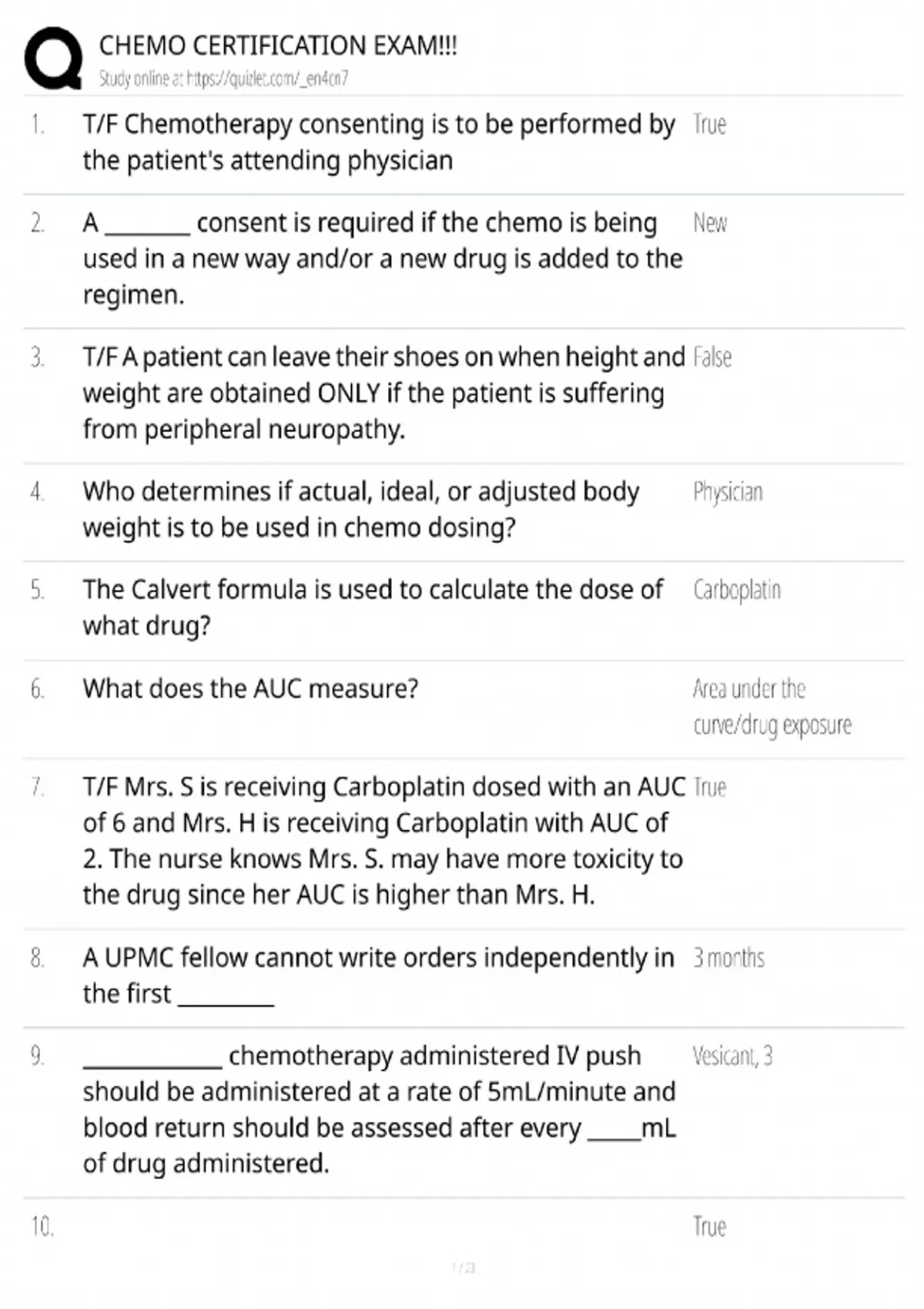Click the "Physician" answer text
The image size is (924, 1309).
(x=728, y=492)
